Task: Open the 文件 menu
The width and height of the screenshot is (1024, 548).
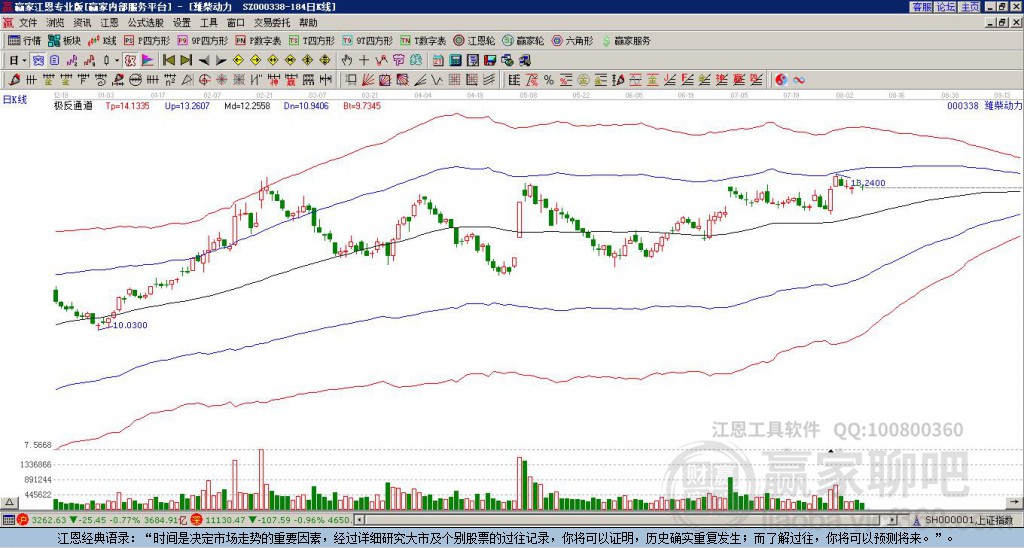Action: click(27, 23)
